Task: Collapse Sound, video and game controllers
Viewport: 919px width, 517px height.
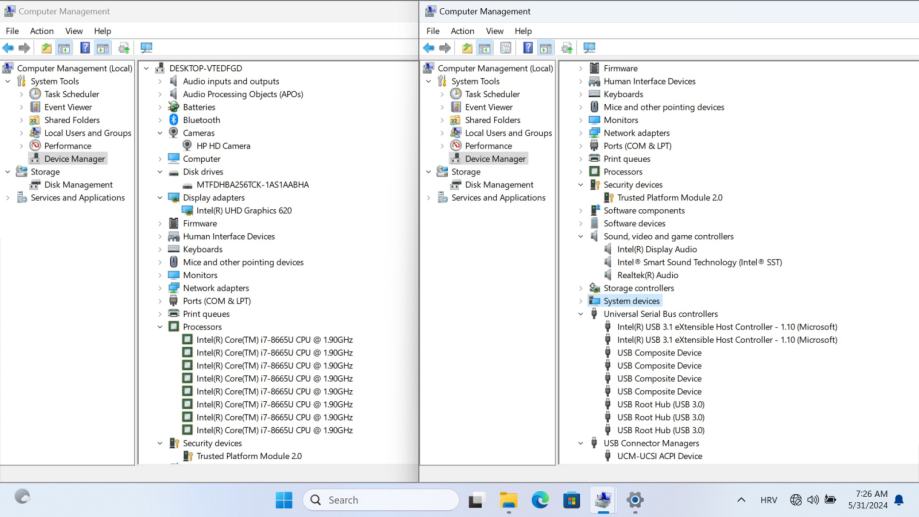Action: point(581,236)
